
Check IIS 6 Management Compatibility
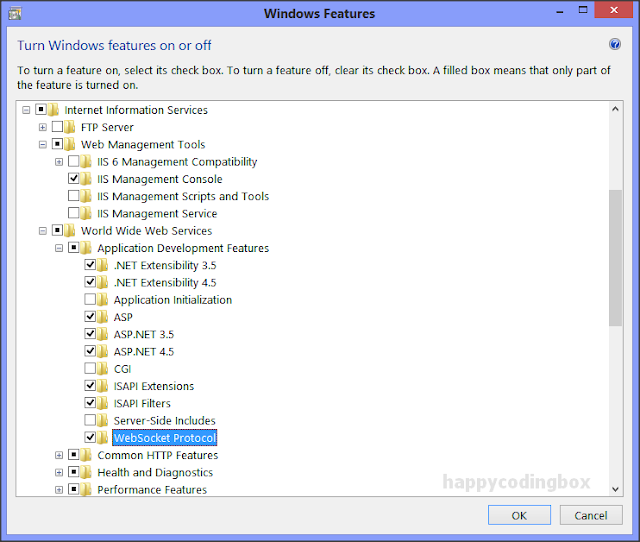73,161
